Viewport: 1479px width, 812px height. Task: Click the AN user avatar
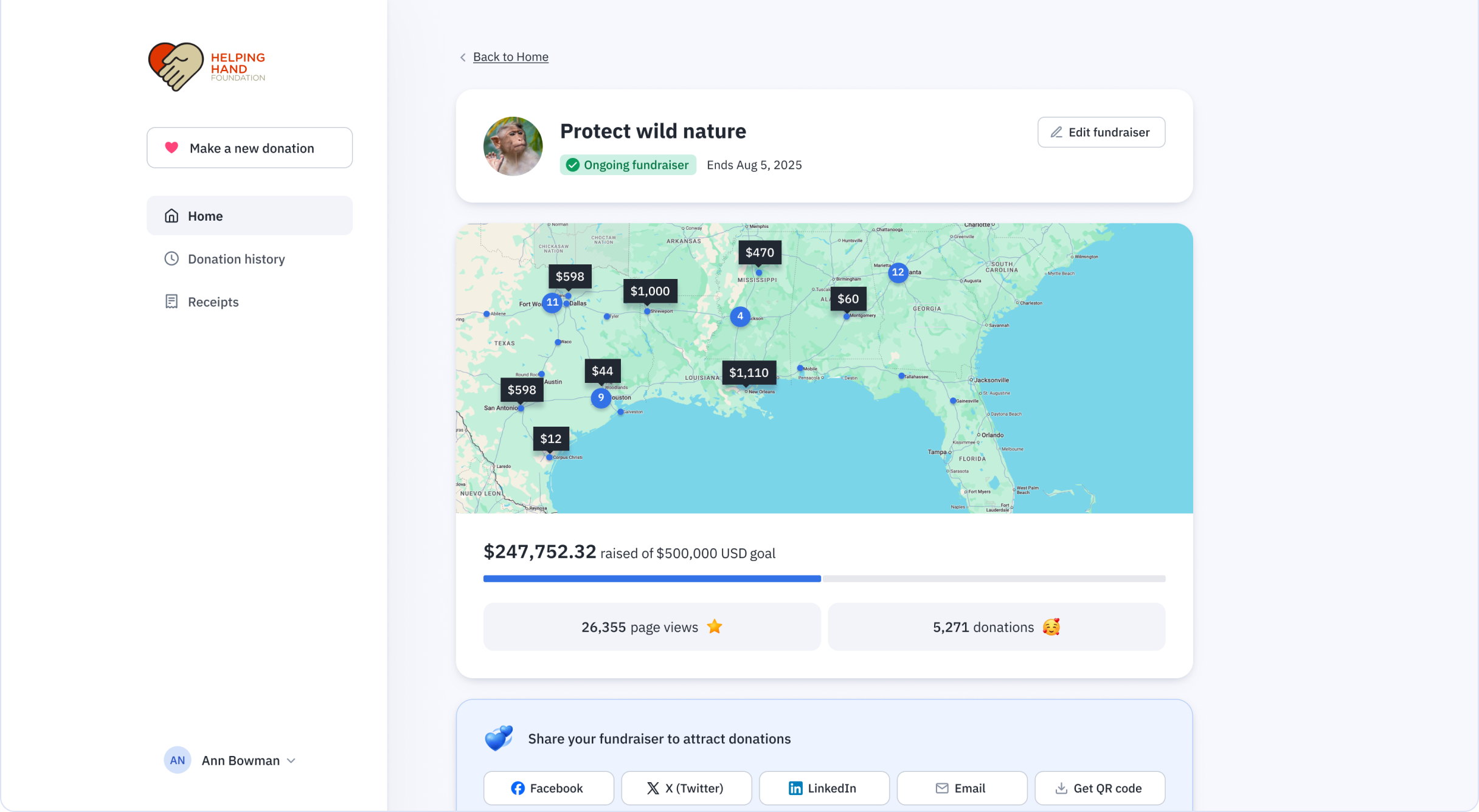pos(177,760)
